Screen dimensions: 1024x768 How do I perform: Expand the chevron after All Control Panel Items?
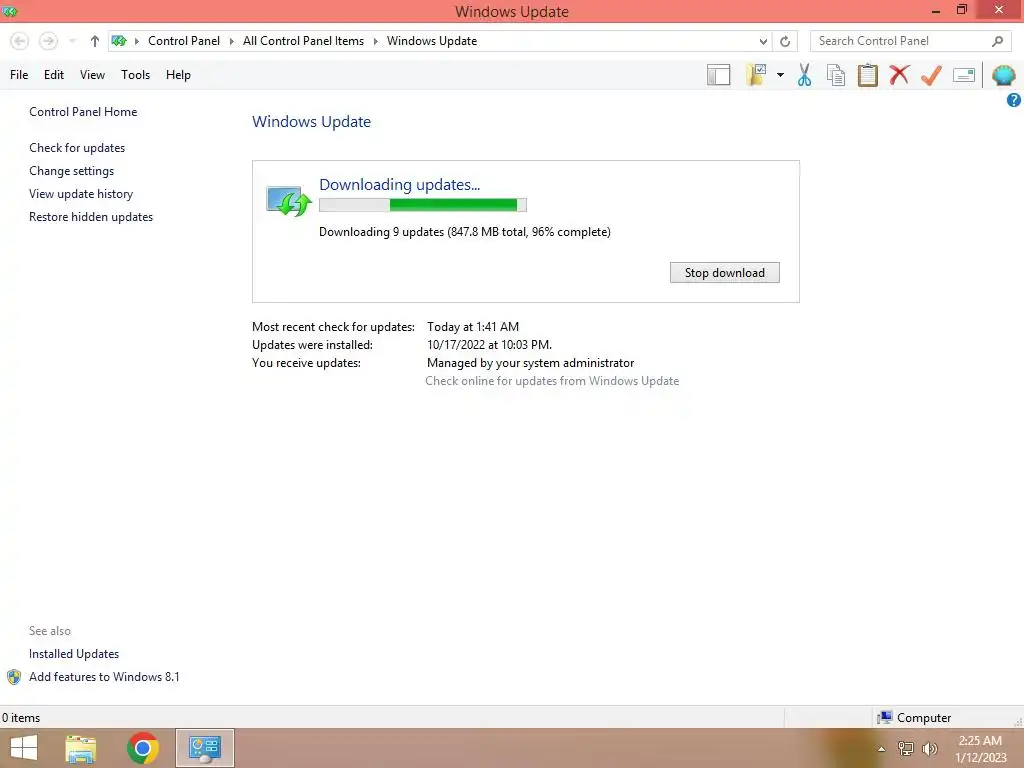(376, 41)
